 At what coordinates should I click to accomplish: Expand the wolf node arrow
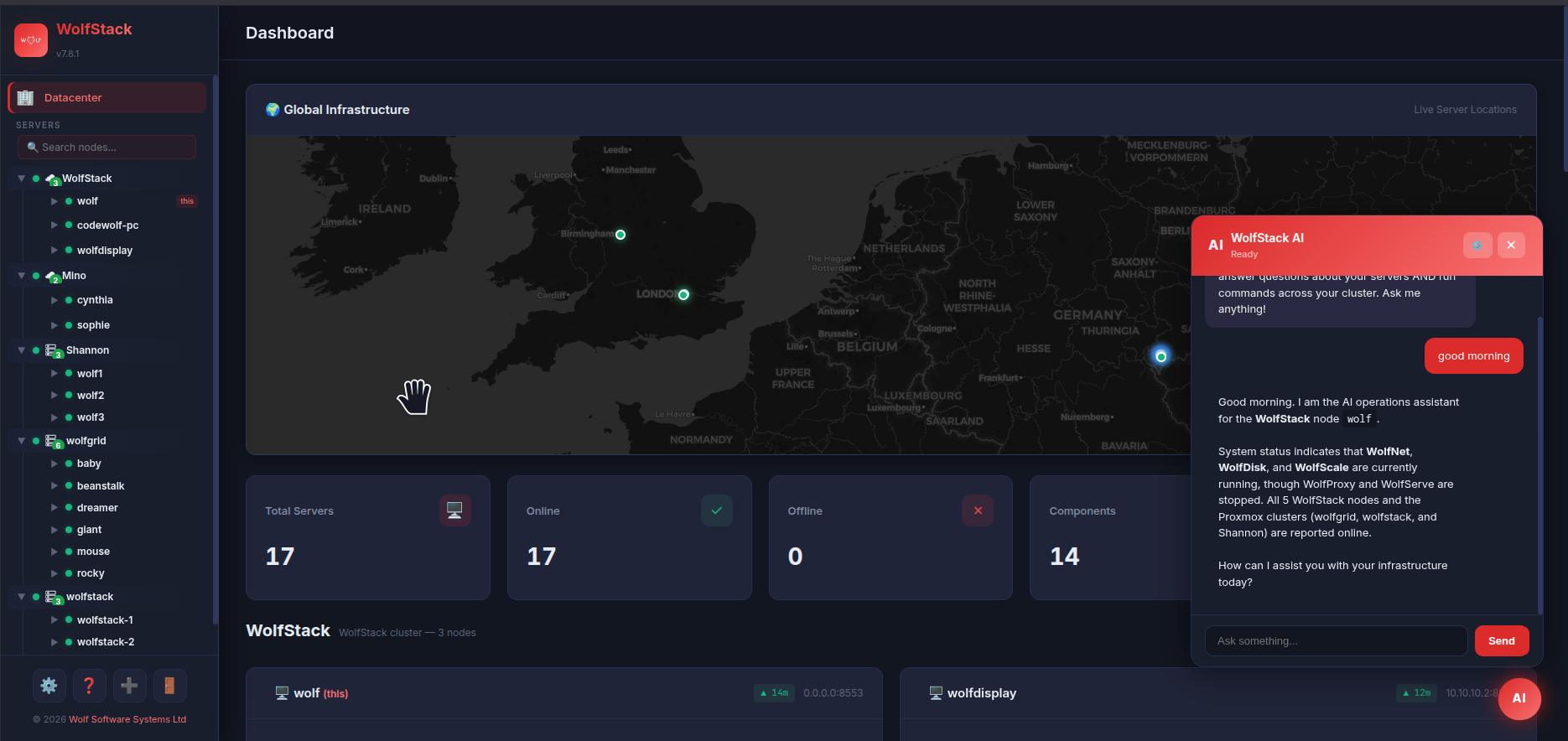click(55, 201)
